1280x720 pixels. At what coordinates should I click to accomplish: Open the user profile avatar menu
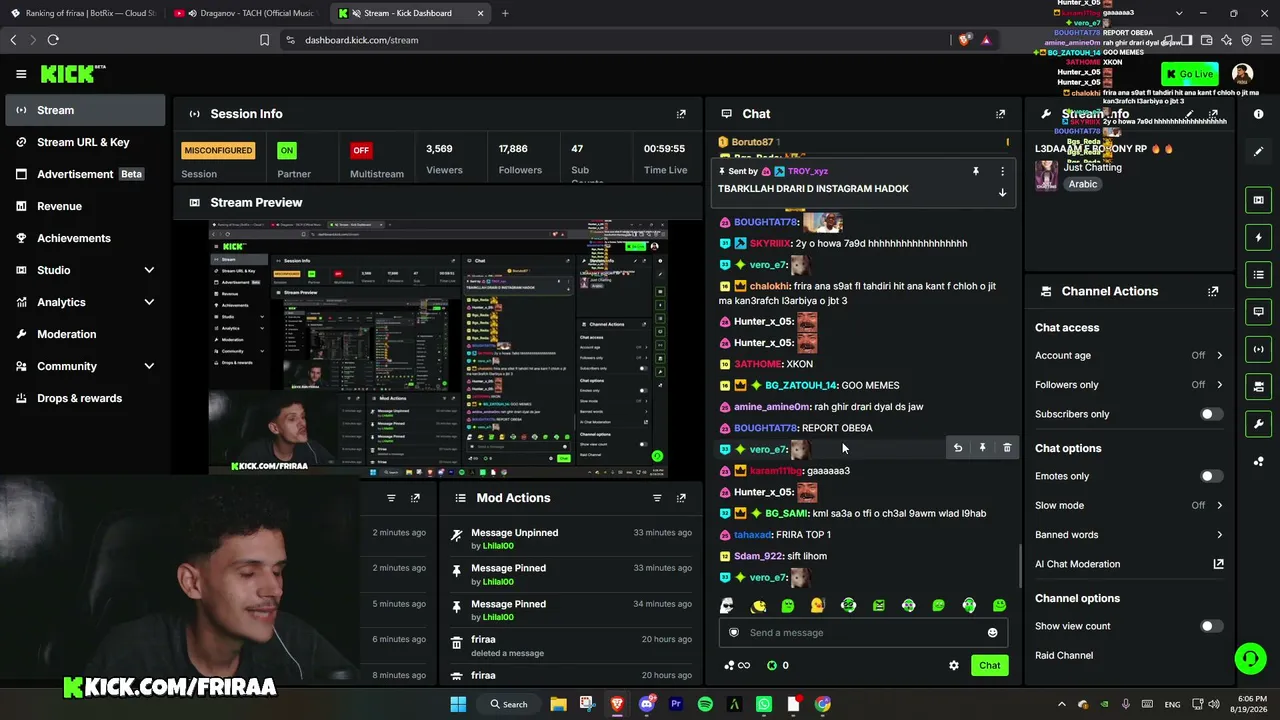click(x=1242, y=74)
